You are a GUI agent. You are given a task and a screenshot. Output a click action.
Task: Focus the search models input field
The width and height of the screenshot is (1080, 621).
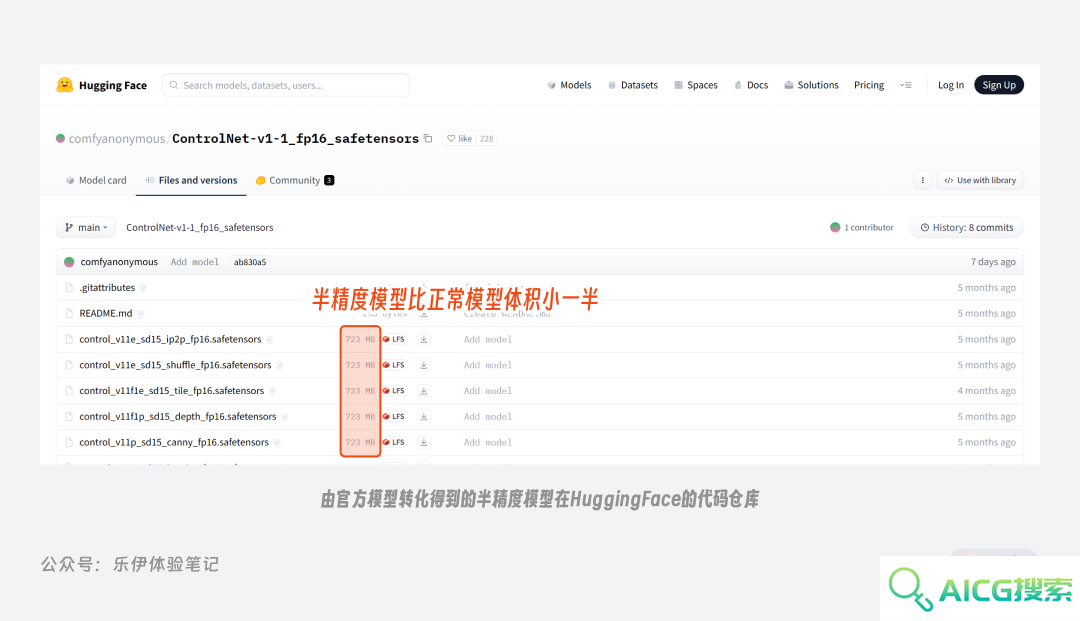pos(286,85)
